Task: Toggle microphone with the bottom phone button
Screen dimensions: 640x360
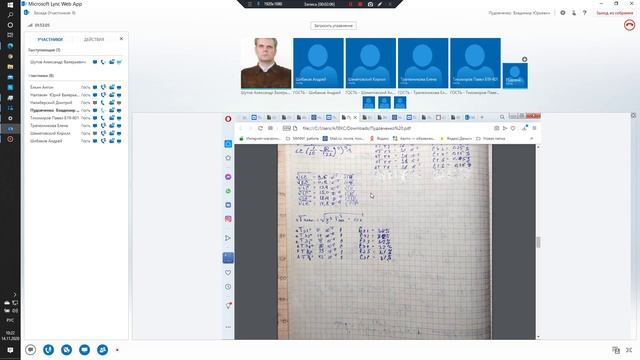Action: [49, 350]
